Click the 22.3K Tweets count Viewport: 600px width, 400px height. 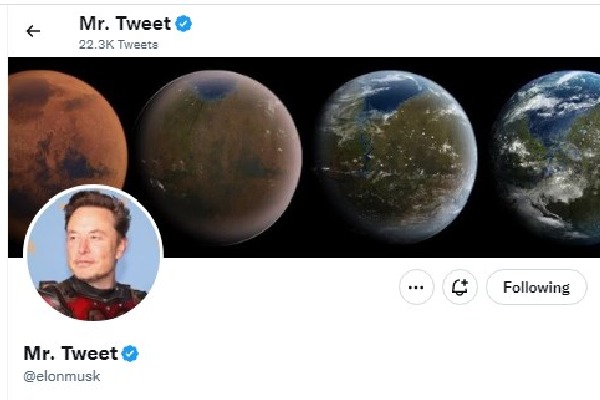pyautogui.click(x=118, y=45)
